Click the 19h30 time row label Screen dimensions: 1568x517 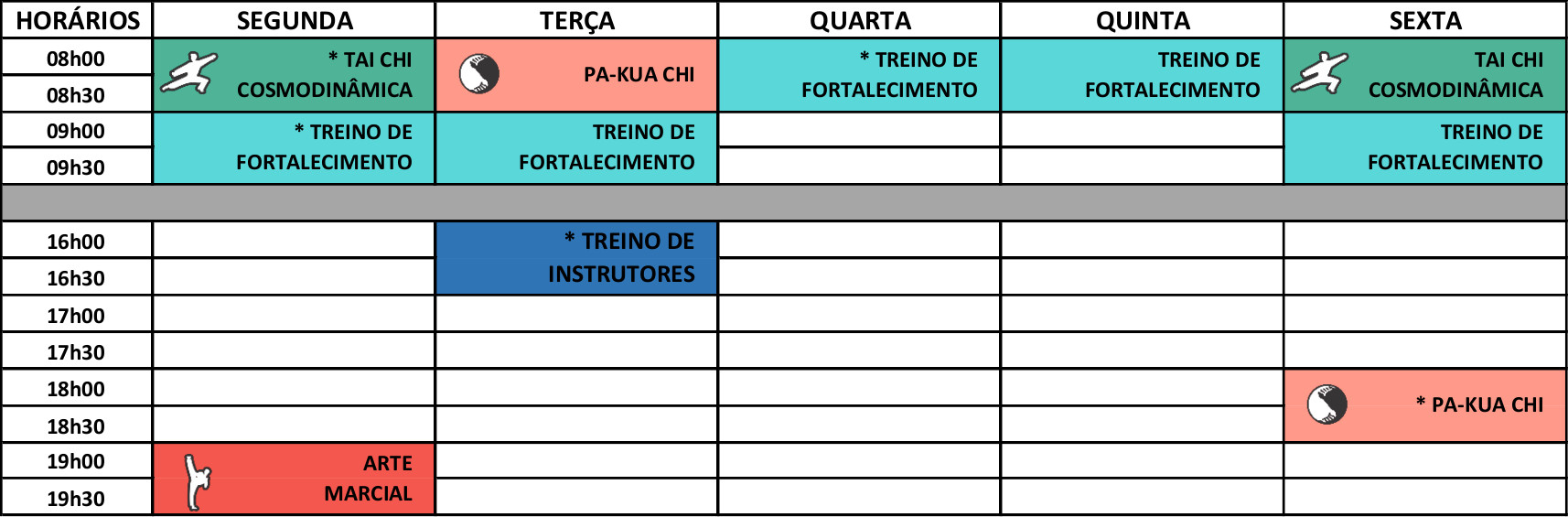click(x=76, y=498)
